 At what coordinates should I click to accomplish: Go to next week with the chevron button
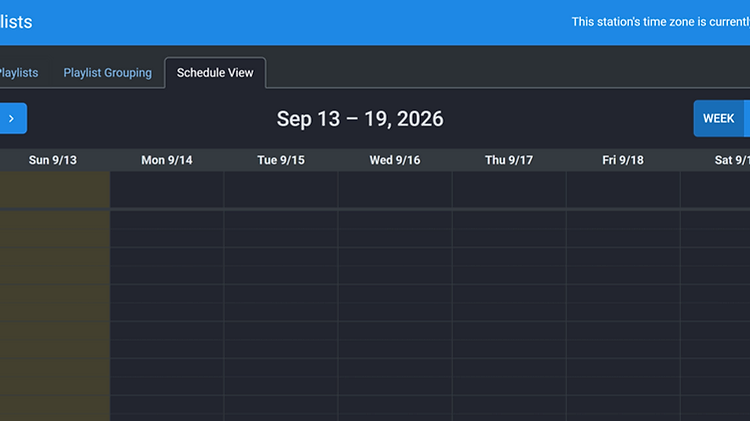(x=12, y=118)
